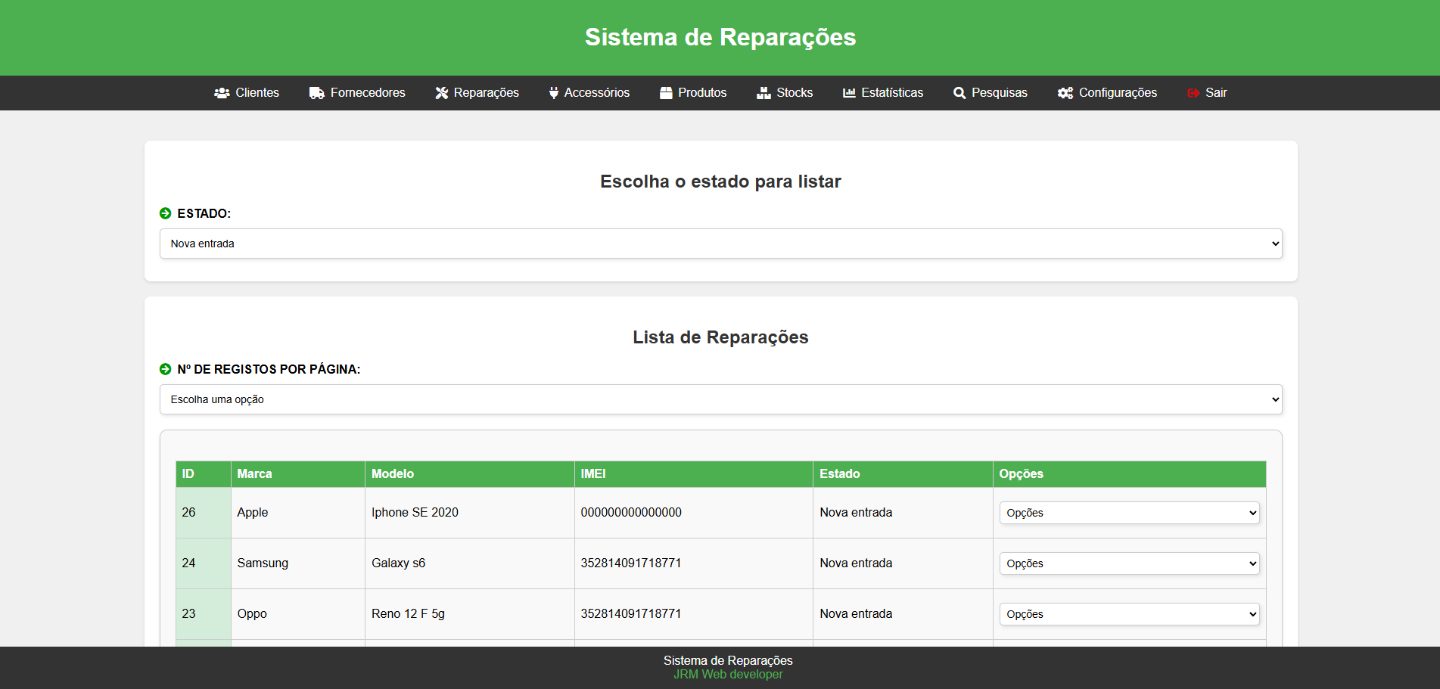Click the Estado column header
The height and width of the screenshot is (689, 1440).
[x=903, y=474]
